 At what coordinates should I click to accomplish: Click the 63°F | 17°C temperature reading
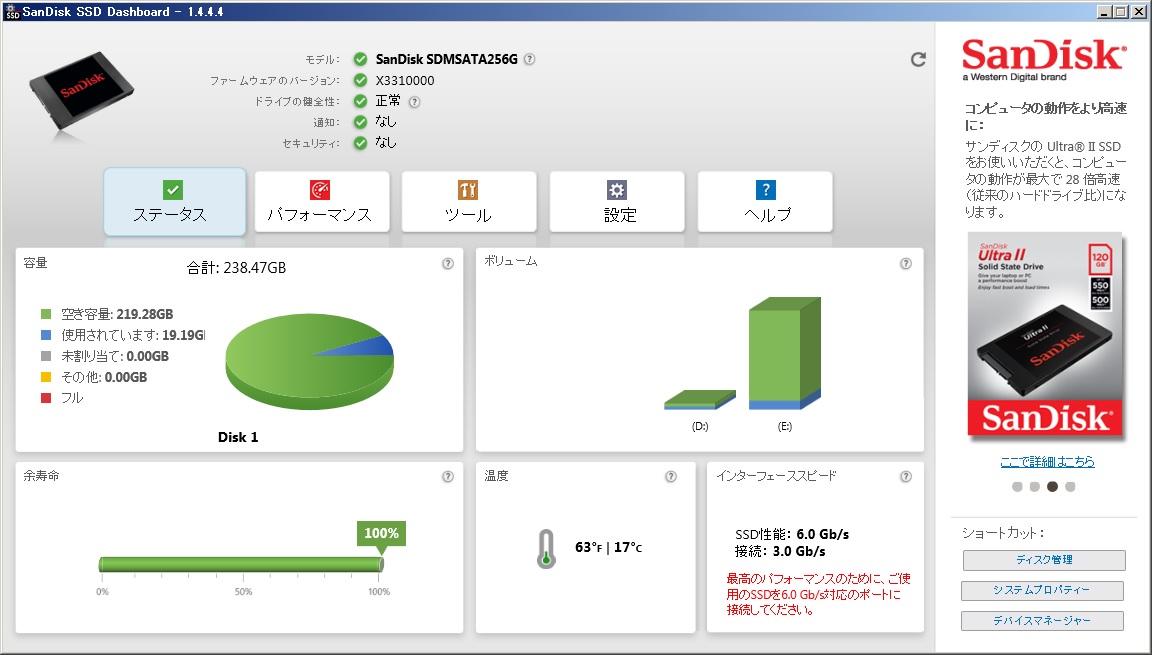(x=608, y=548)
